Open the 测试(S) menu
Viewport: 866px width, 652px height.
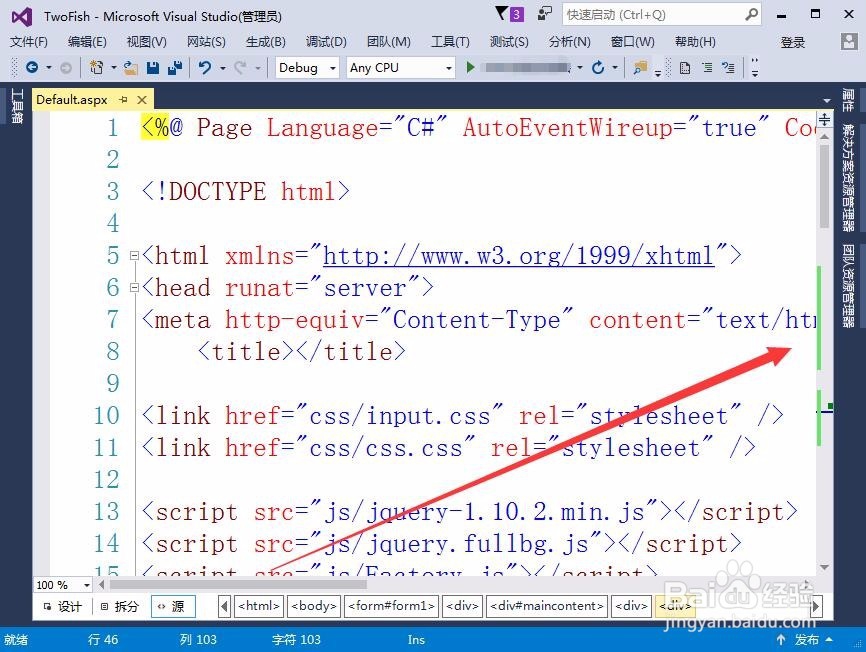[509, 42]
